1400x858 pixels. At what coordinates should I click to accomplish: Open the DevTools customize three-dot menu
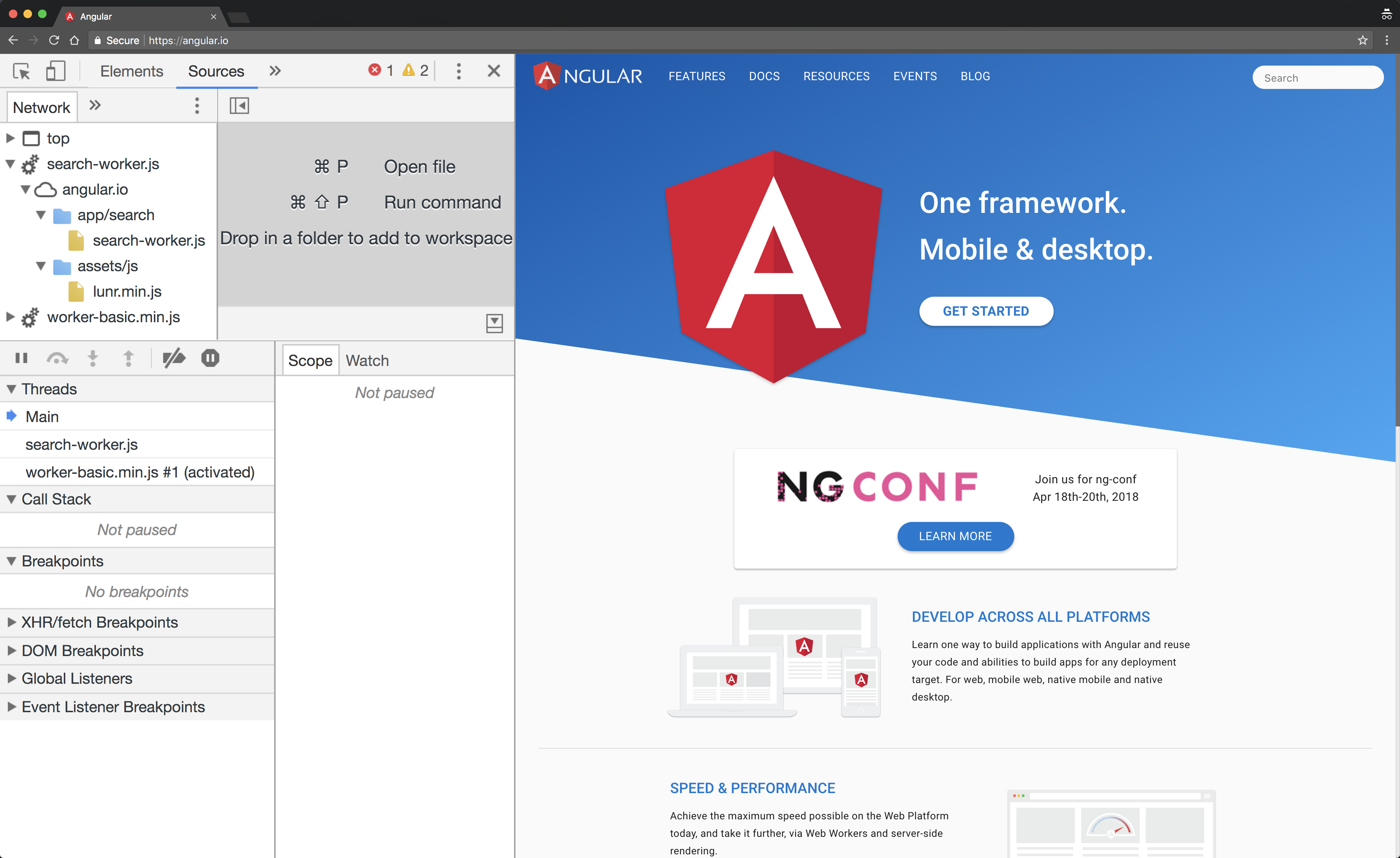pyautogui.click(x=459, y=71)
